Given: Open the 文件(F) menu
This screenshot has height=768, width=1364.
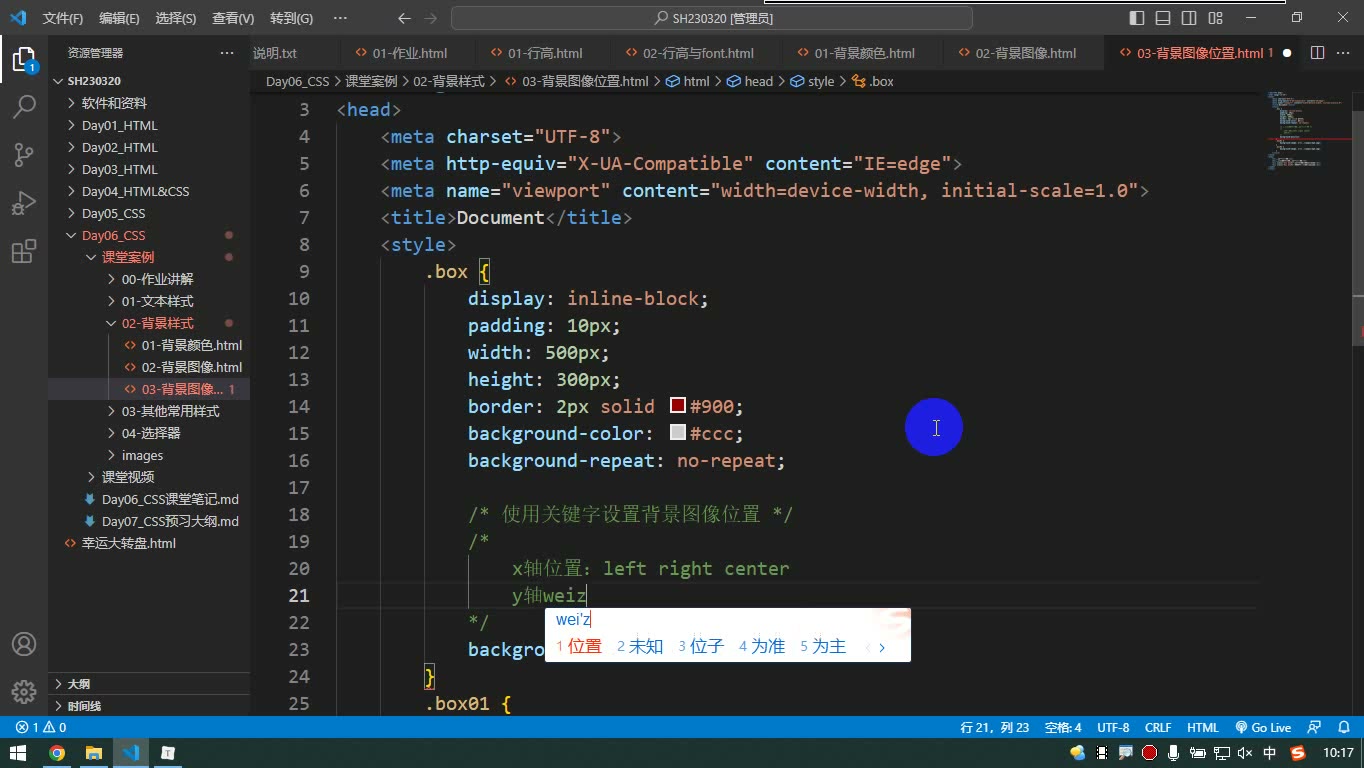Looking at the screenshot, I should [63, 18].
